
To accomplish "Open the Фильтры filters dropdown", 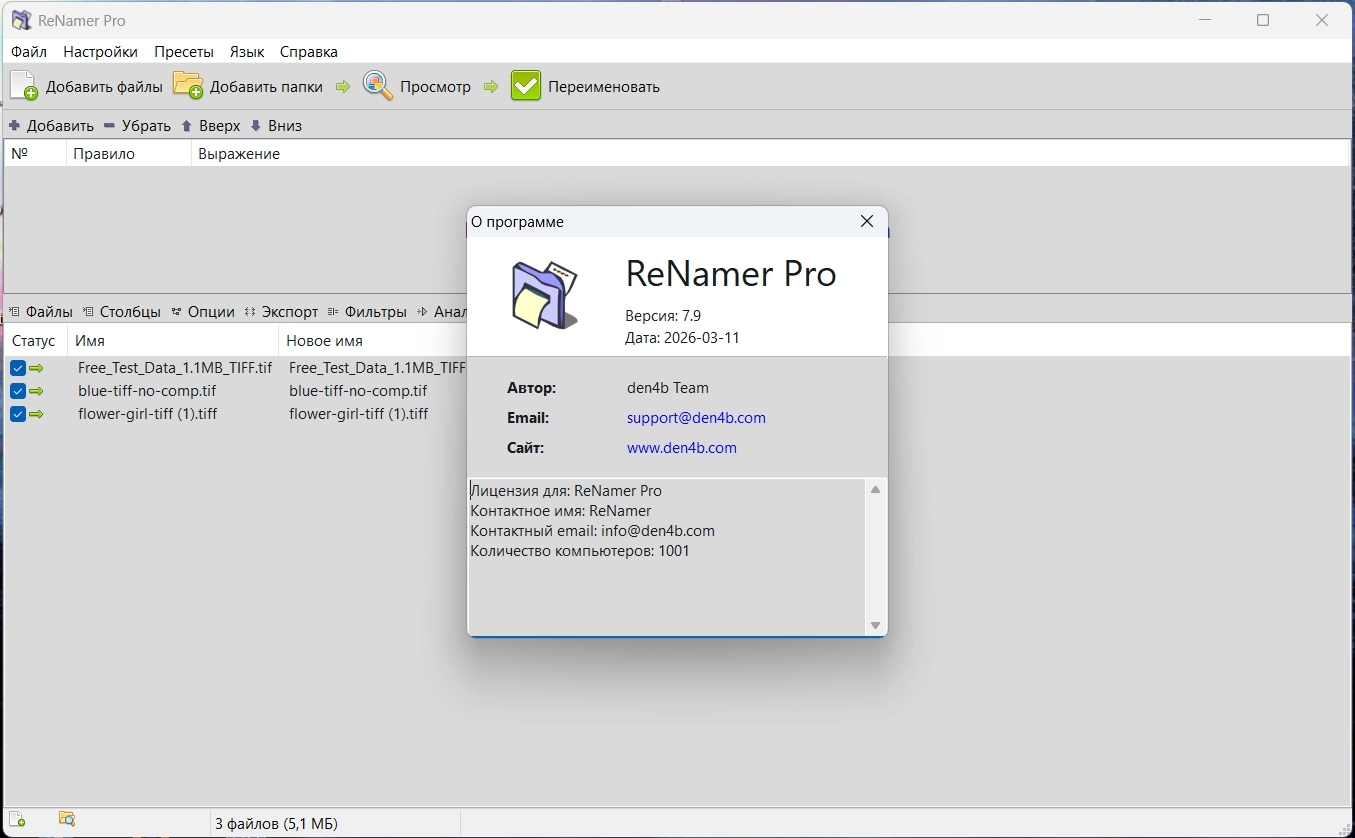I will [368, 312].
